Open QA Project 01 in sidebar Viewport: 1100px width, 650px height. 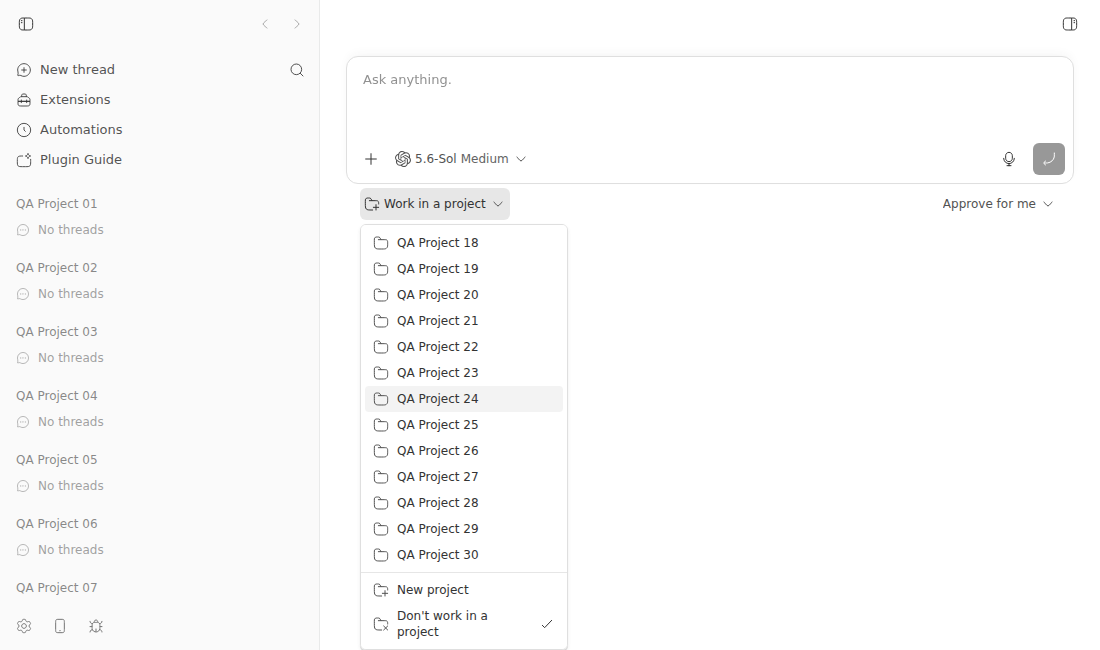[57, 204]
